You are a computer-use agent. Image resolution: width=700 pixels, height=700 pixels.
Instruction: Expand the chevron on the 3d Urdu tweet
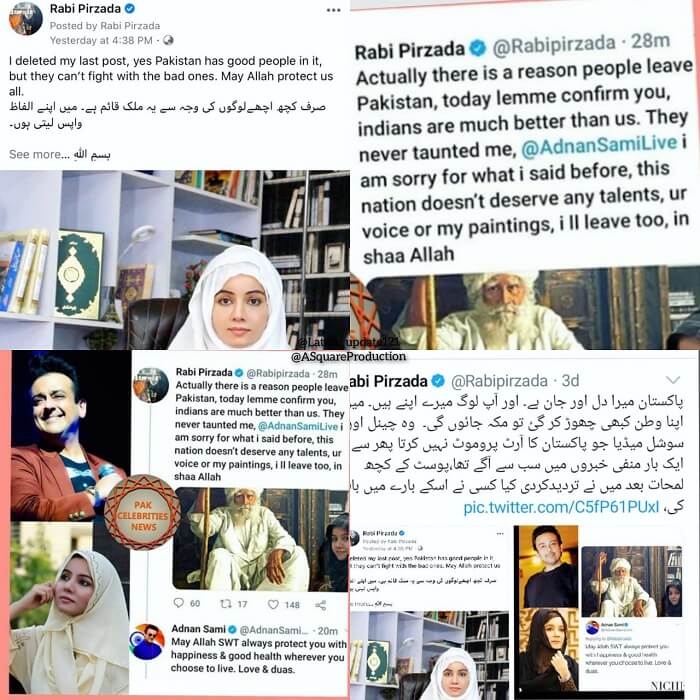coord(673,380)
